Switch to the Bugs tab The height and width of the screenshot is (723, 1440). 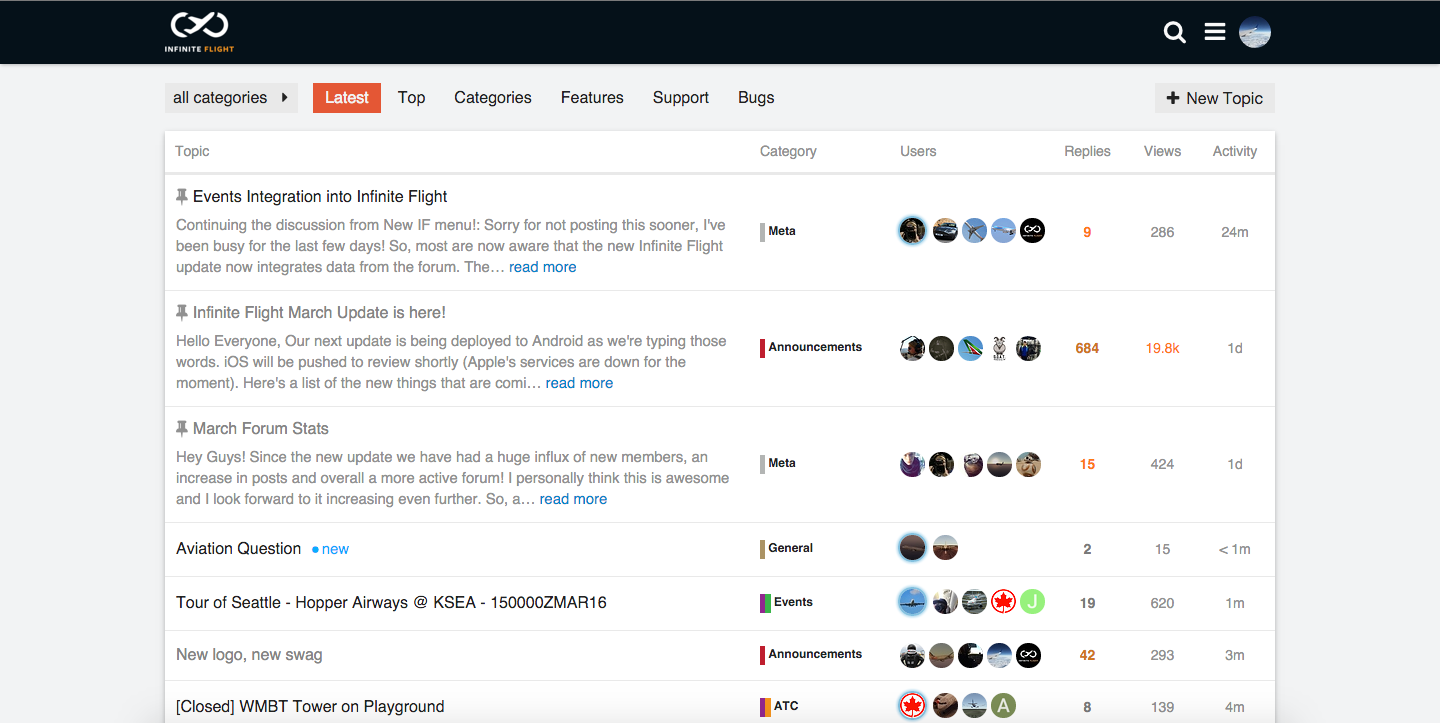(756, 98)
